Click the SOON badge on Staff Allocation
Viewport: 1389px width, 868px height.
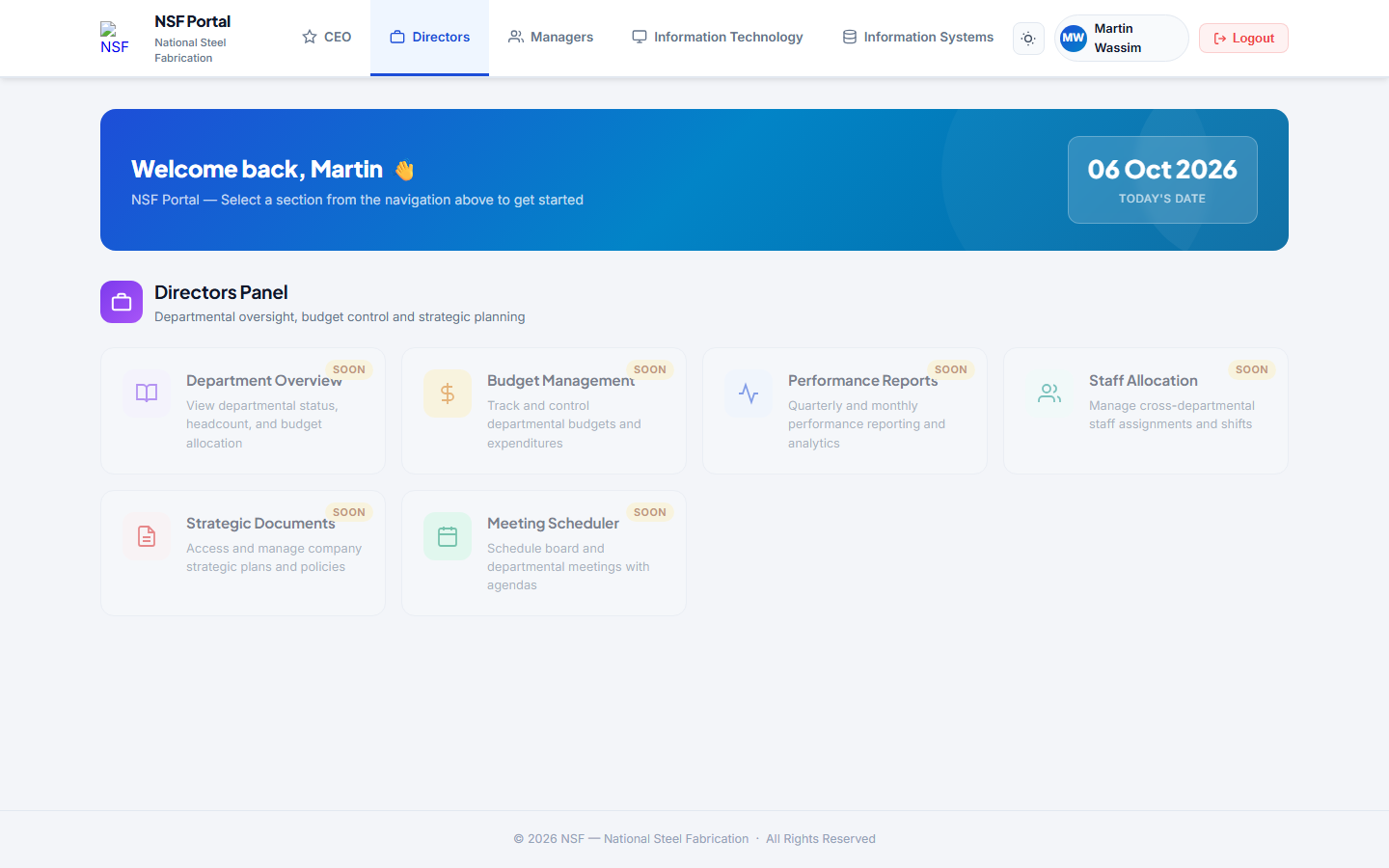tap(1252, 369)
